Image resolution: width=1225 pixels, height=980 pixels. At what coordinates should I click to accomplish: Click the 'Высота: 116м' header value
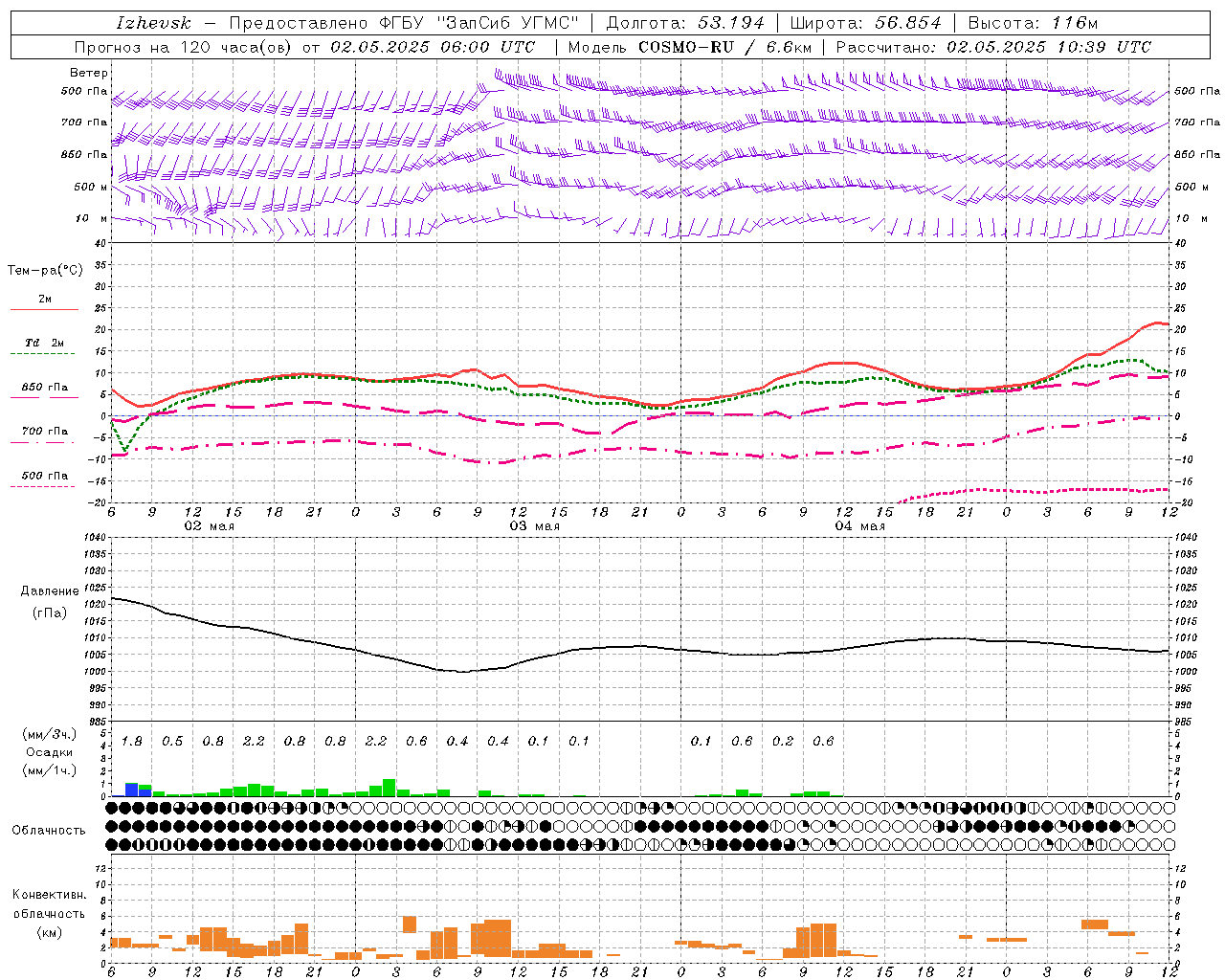1032,22
